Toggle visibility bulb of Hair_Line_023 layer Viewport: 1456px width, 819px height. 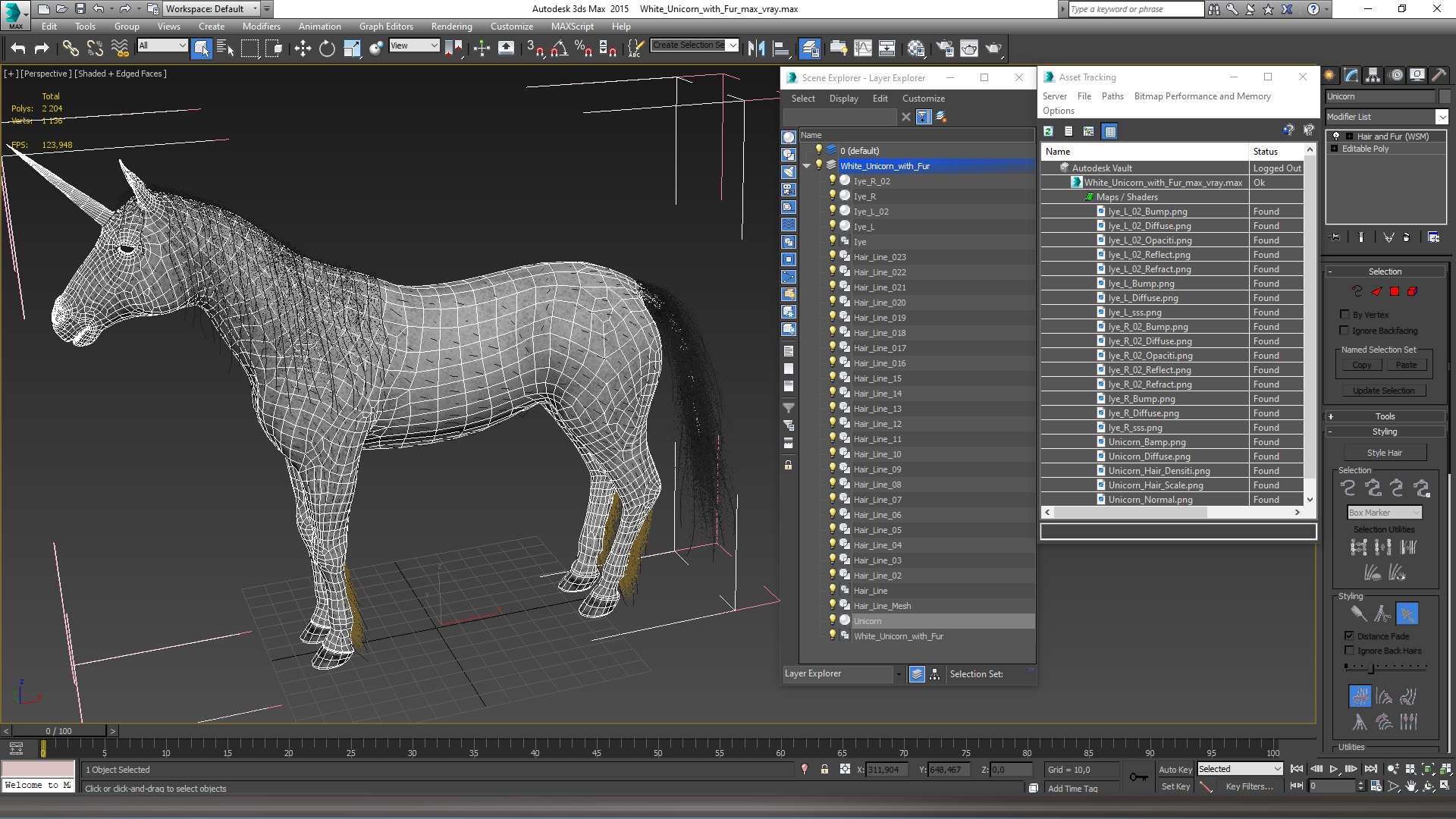(833, 256)
